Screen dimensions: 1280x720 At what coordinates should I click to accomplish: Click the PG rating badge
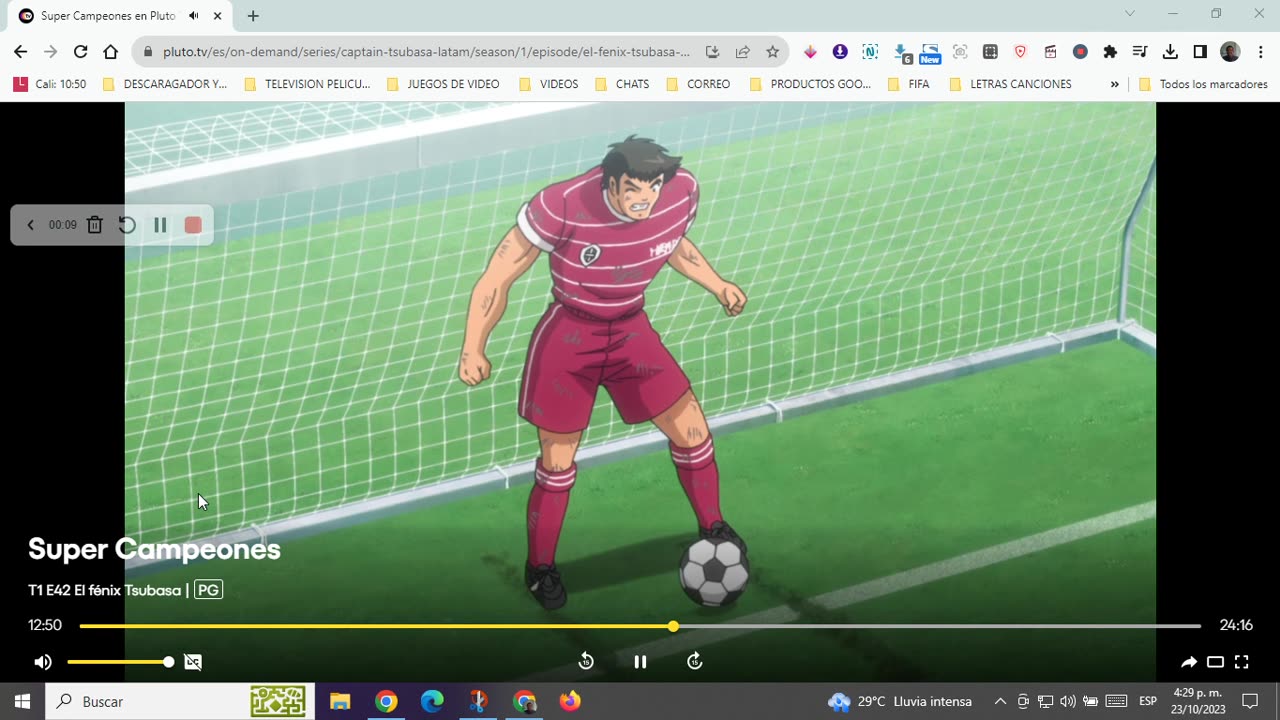point(208,590)
